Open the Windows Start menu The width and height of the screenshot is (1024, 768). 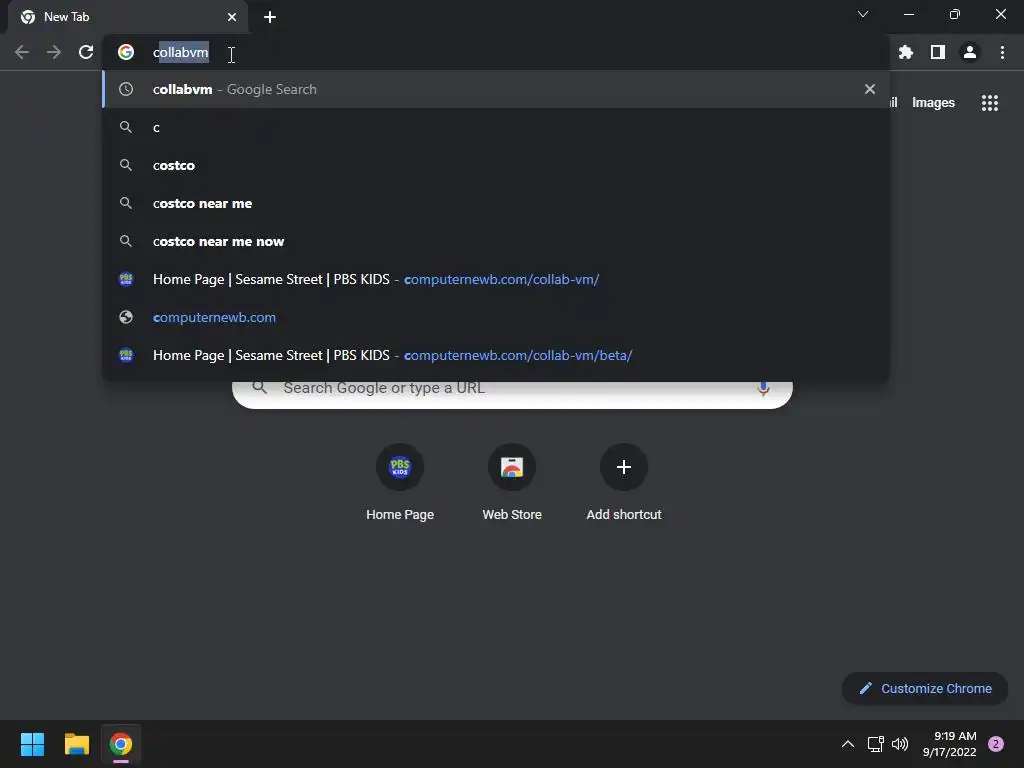click(x=32, y=744)
